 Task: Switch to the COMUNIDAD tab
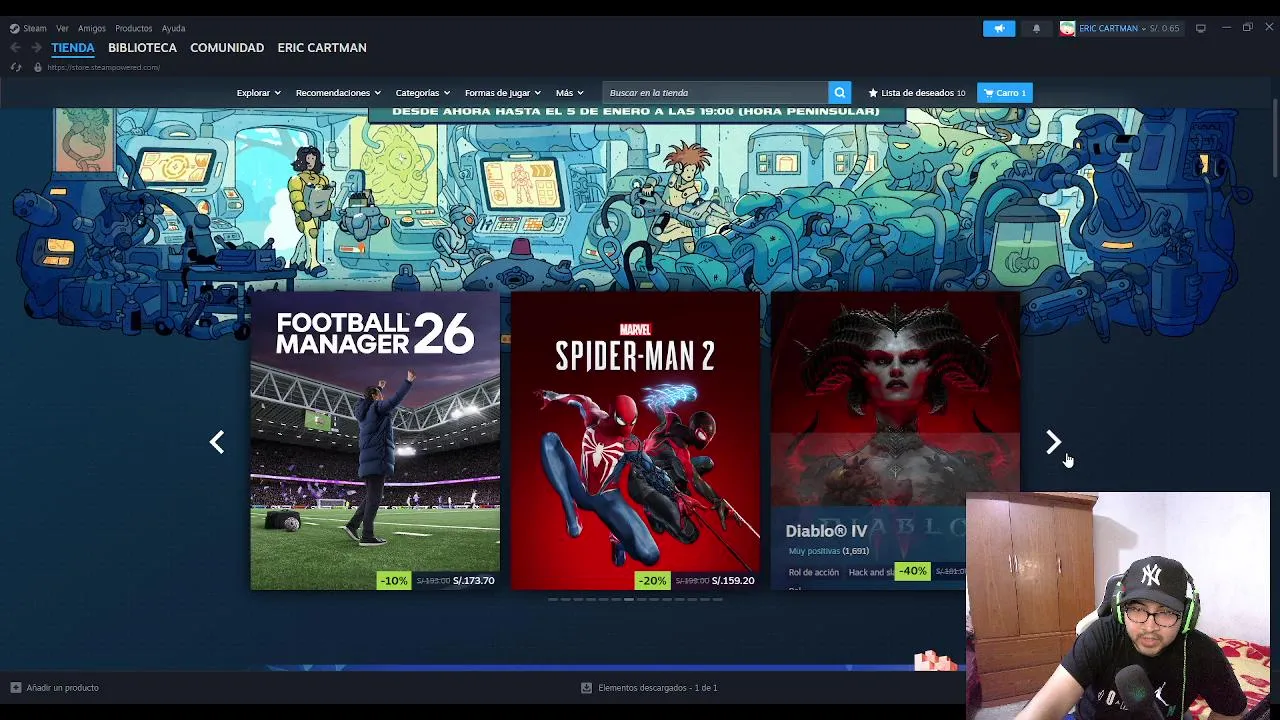[227, 48]
